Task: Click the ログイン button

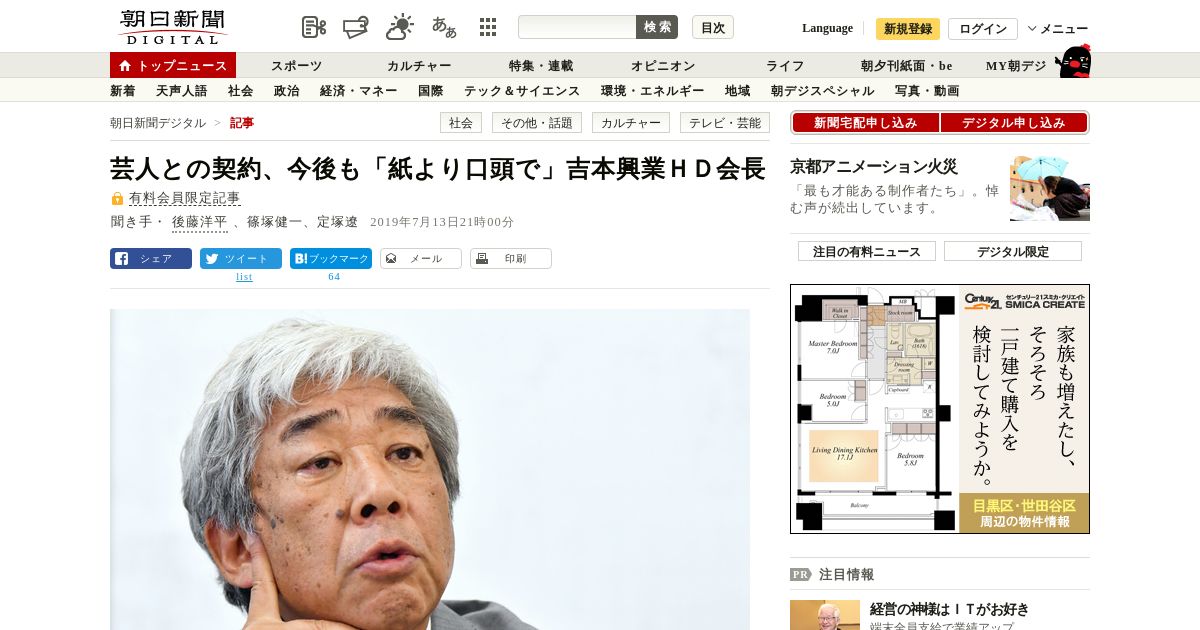Action: click(x=983, y=29)
